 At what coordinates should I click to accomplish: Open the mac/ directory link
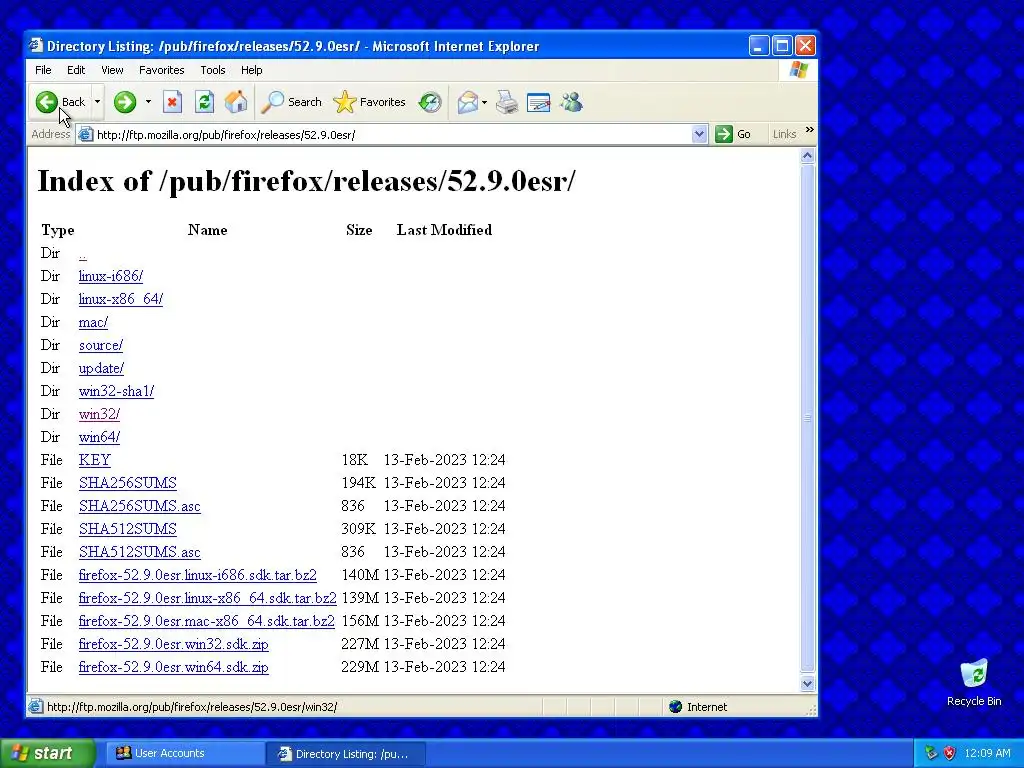93,322
